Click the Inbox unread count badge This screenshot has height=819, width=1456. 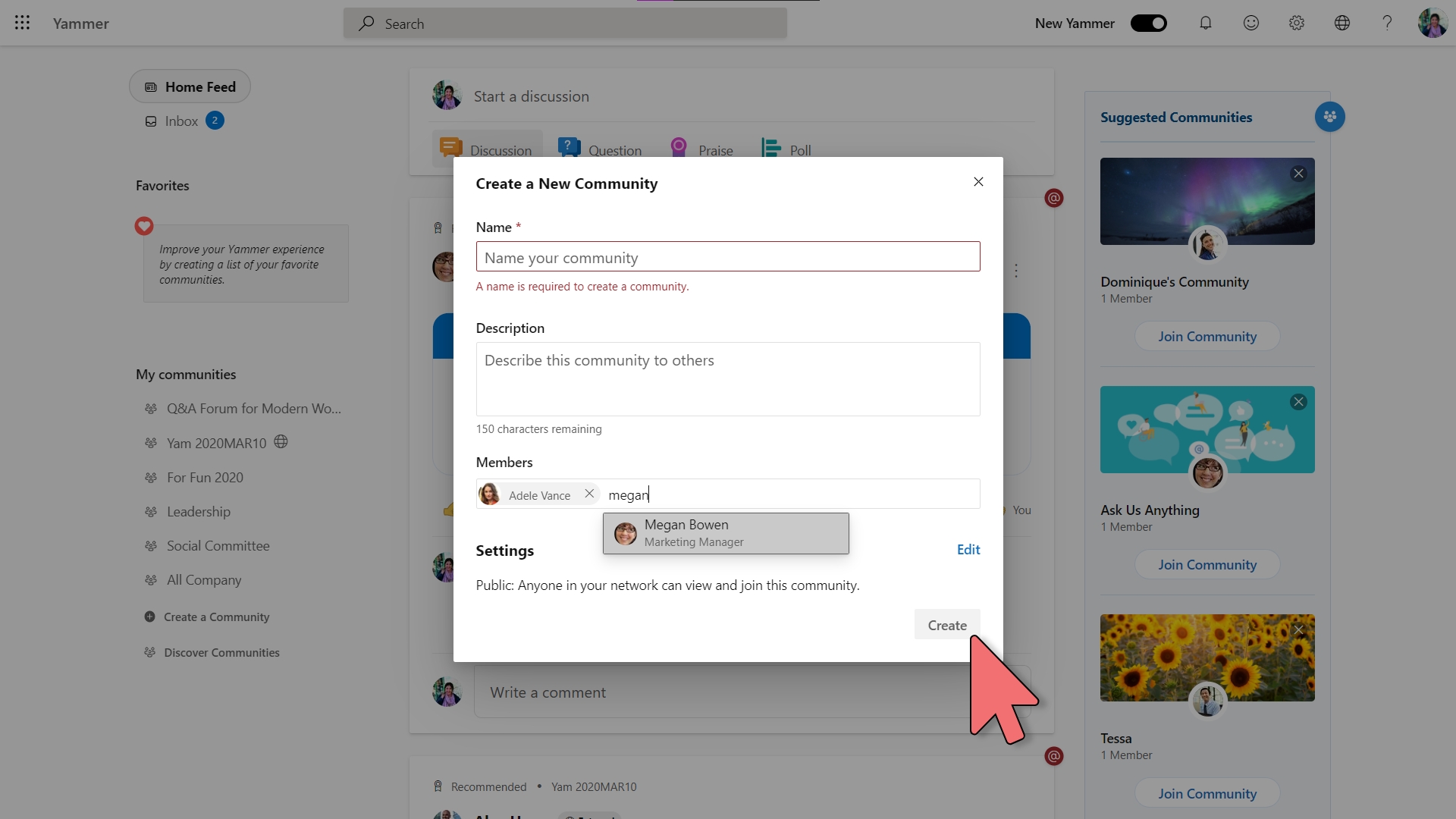point(215,121)
